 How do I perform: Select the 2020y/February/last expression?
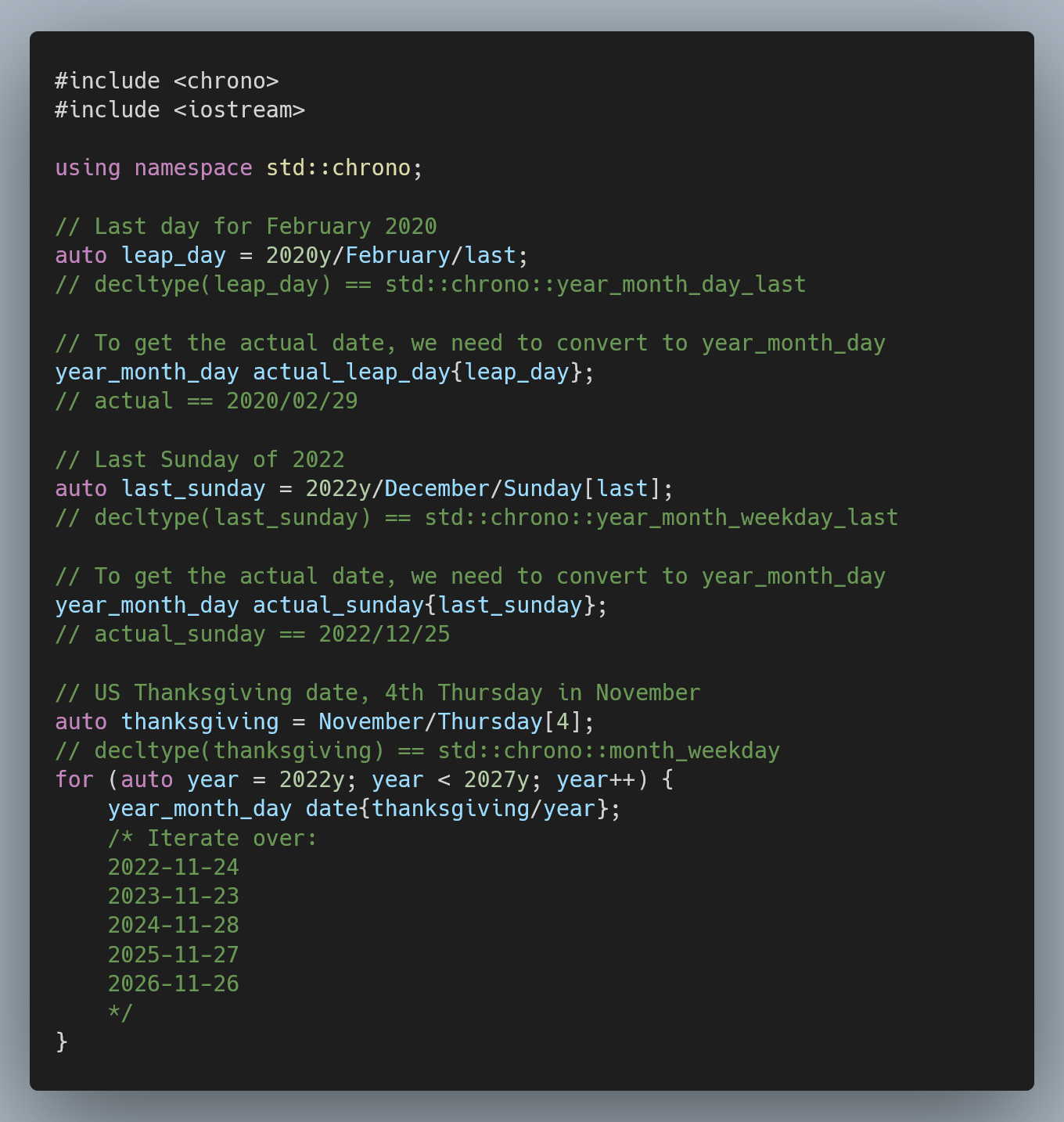393,255
